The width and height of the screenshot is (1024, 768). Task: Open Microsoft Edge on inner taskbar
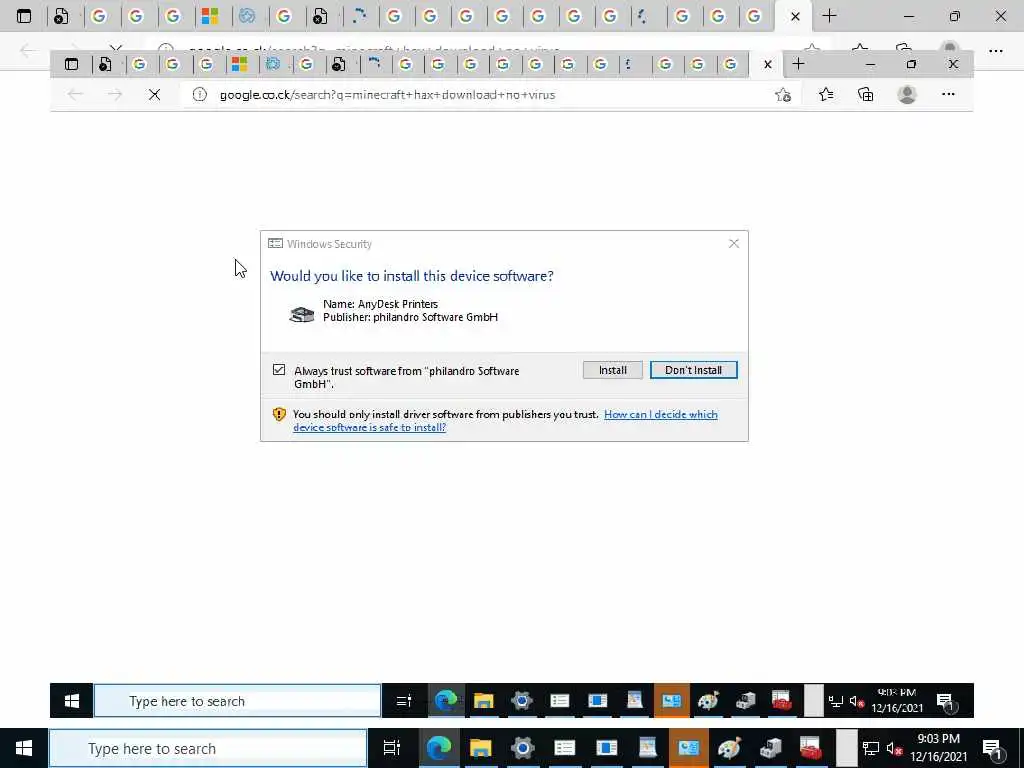(x=446, y=701)
